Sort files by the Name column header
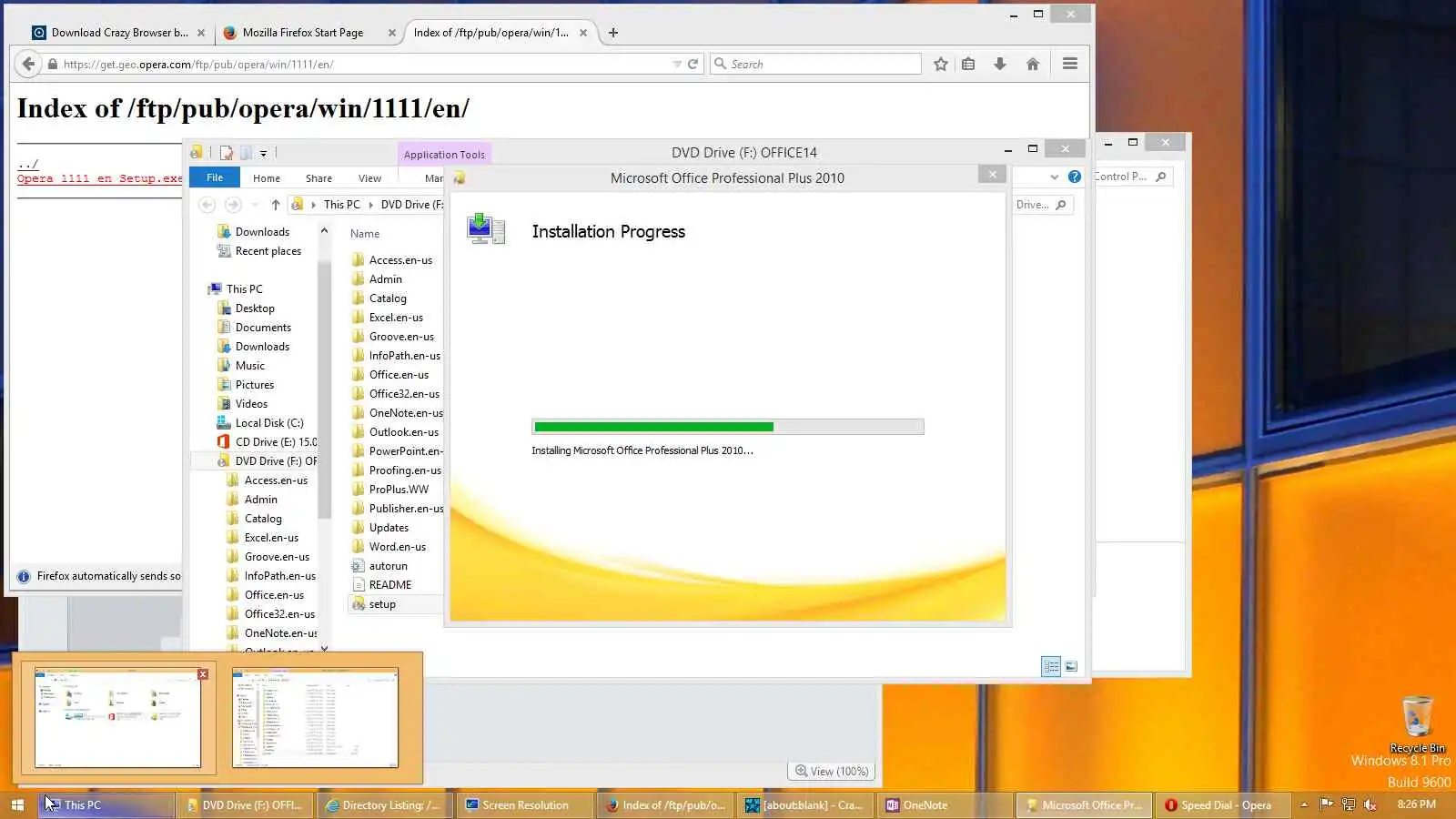The height and width of the screenshot is (819, 1456). tap(365, 234)
